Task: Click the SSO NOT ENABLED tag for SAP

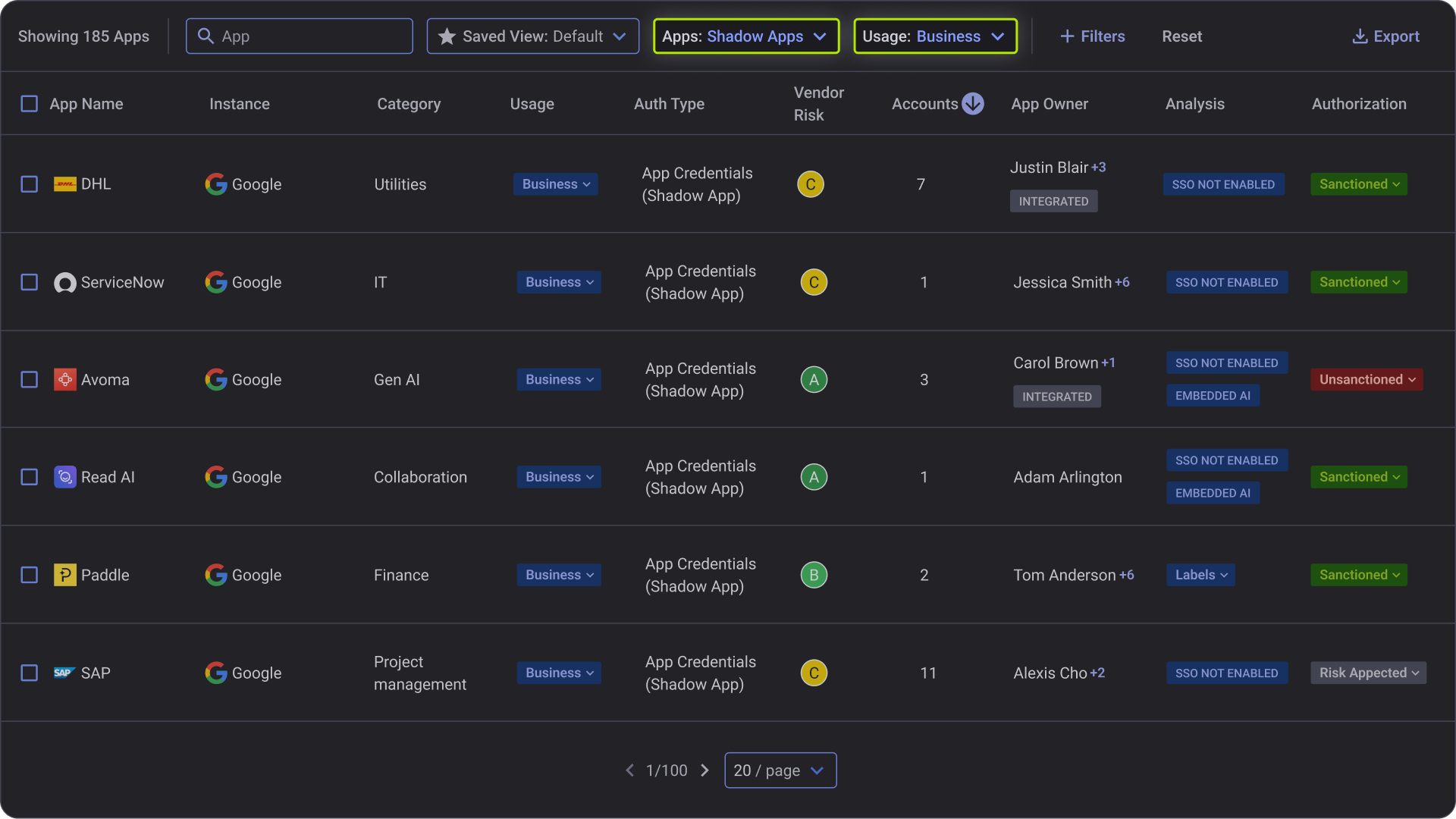Action: tap(1226, 673)
